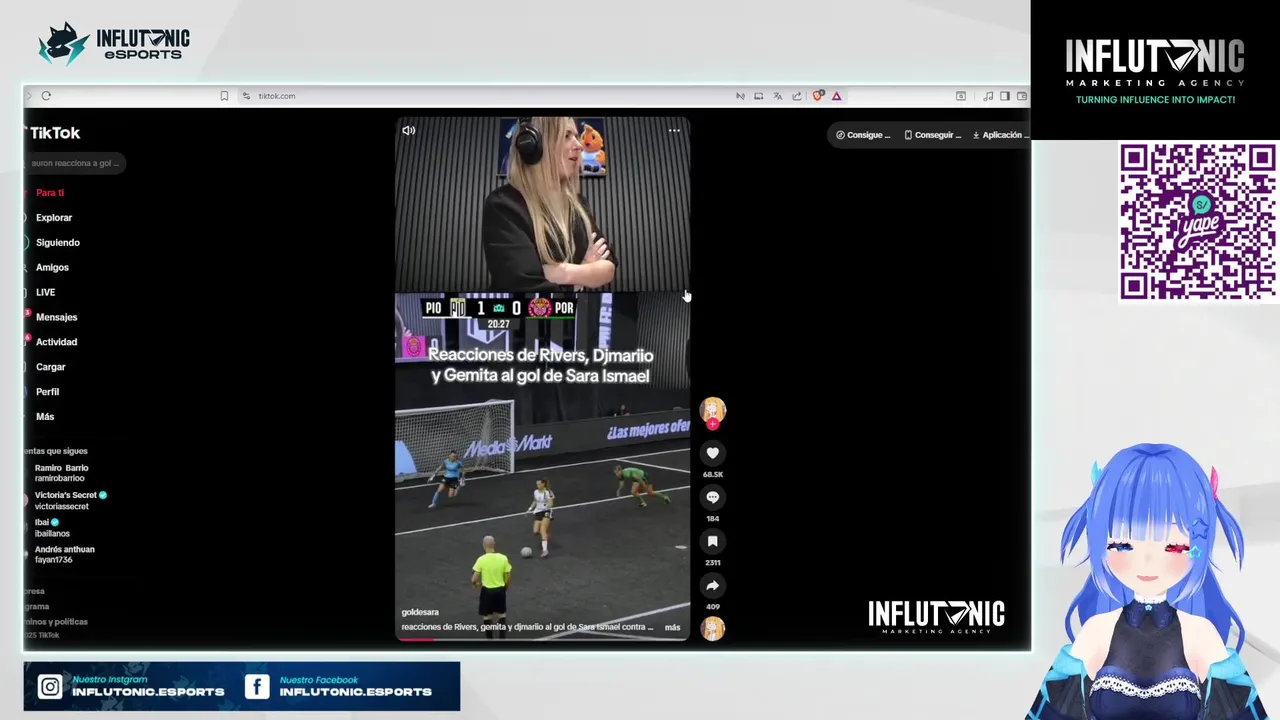Click the picture-in-picture screen icon in toolbar
The height and width of the screenshot is (720, 1280).
pyautogui.click(x=758, y=96)
